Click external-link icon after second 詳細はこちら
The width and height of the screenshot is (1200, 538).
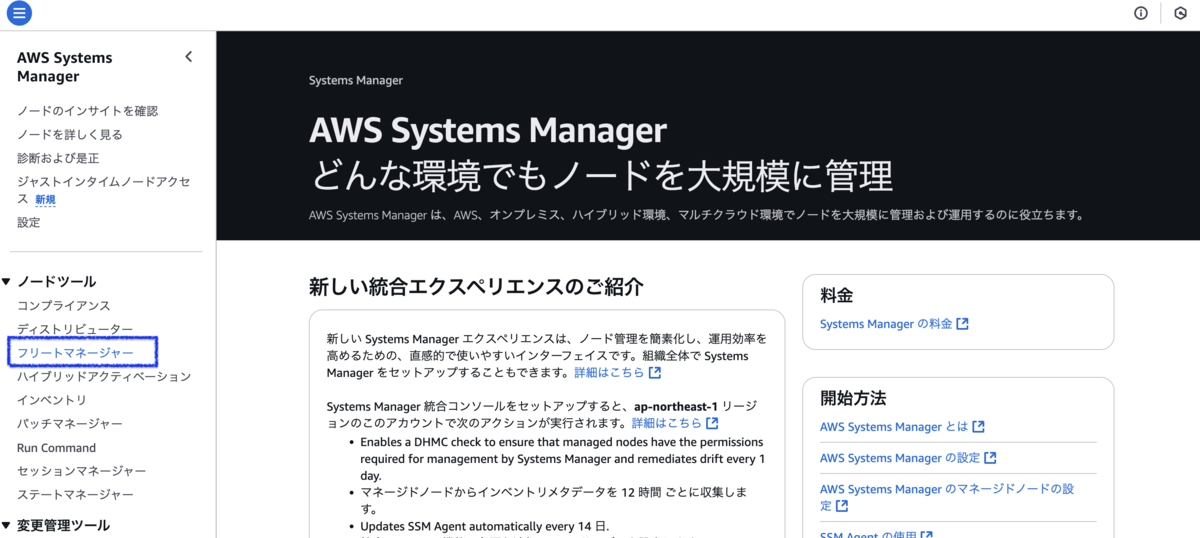(712, 423)
